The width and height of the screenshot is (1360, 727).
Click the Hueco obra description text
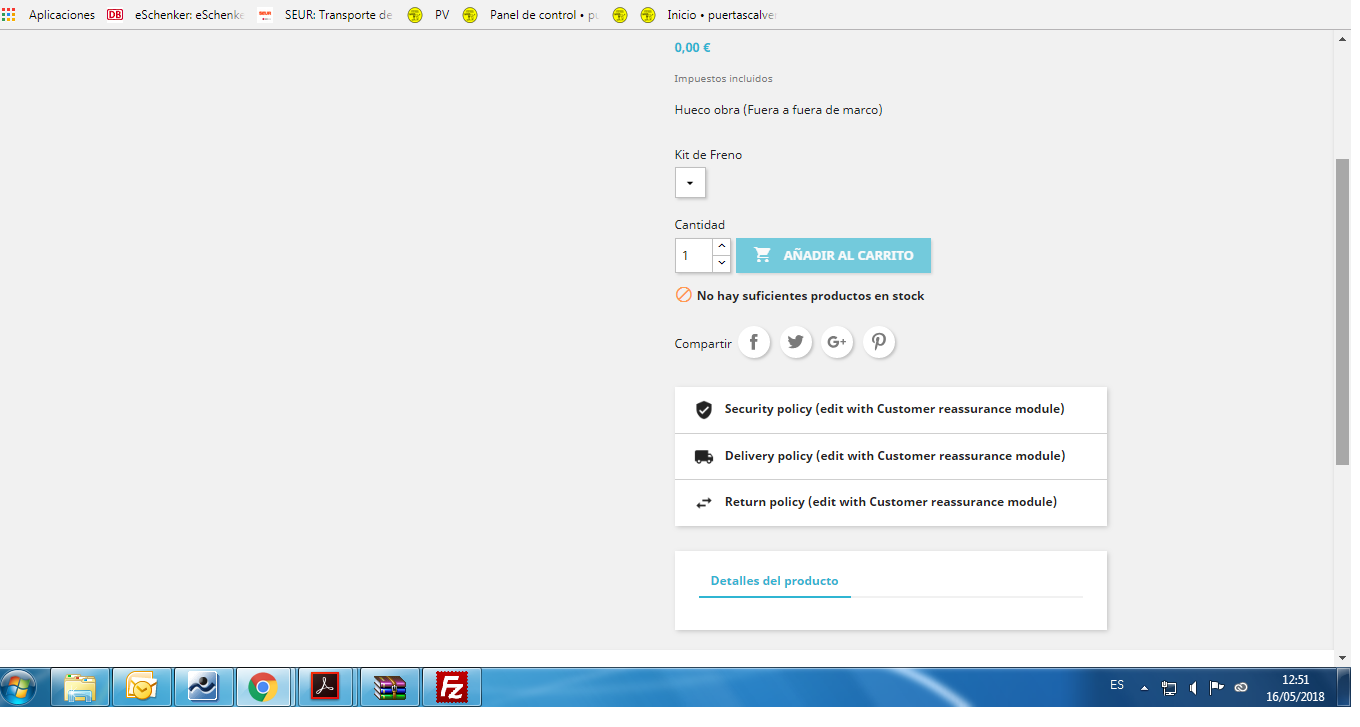coord(778,110)
